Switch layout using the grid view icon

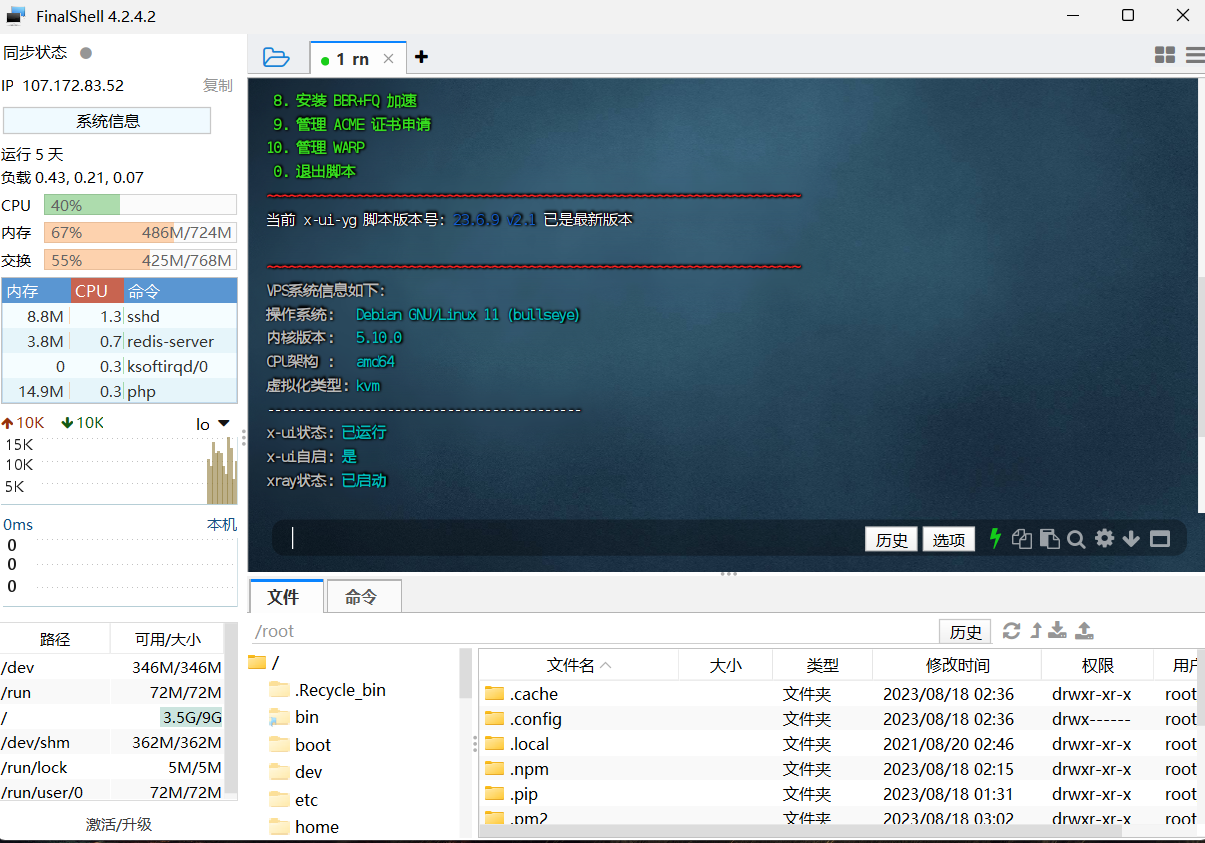(x=1165, y=56)
